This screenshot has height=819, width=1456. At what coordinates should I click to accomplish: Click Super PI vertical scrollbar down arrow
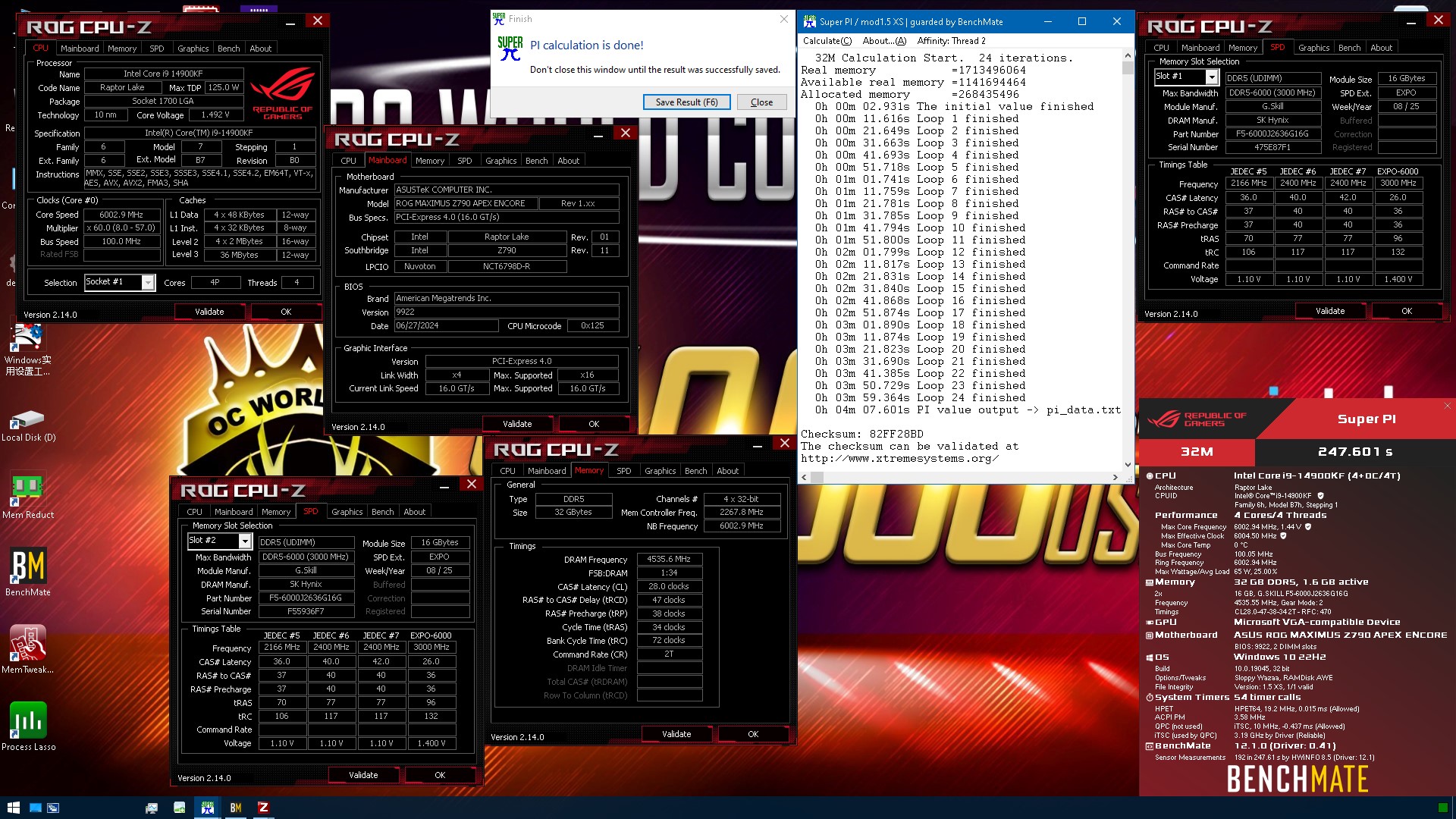[x=1128, y=465]
